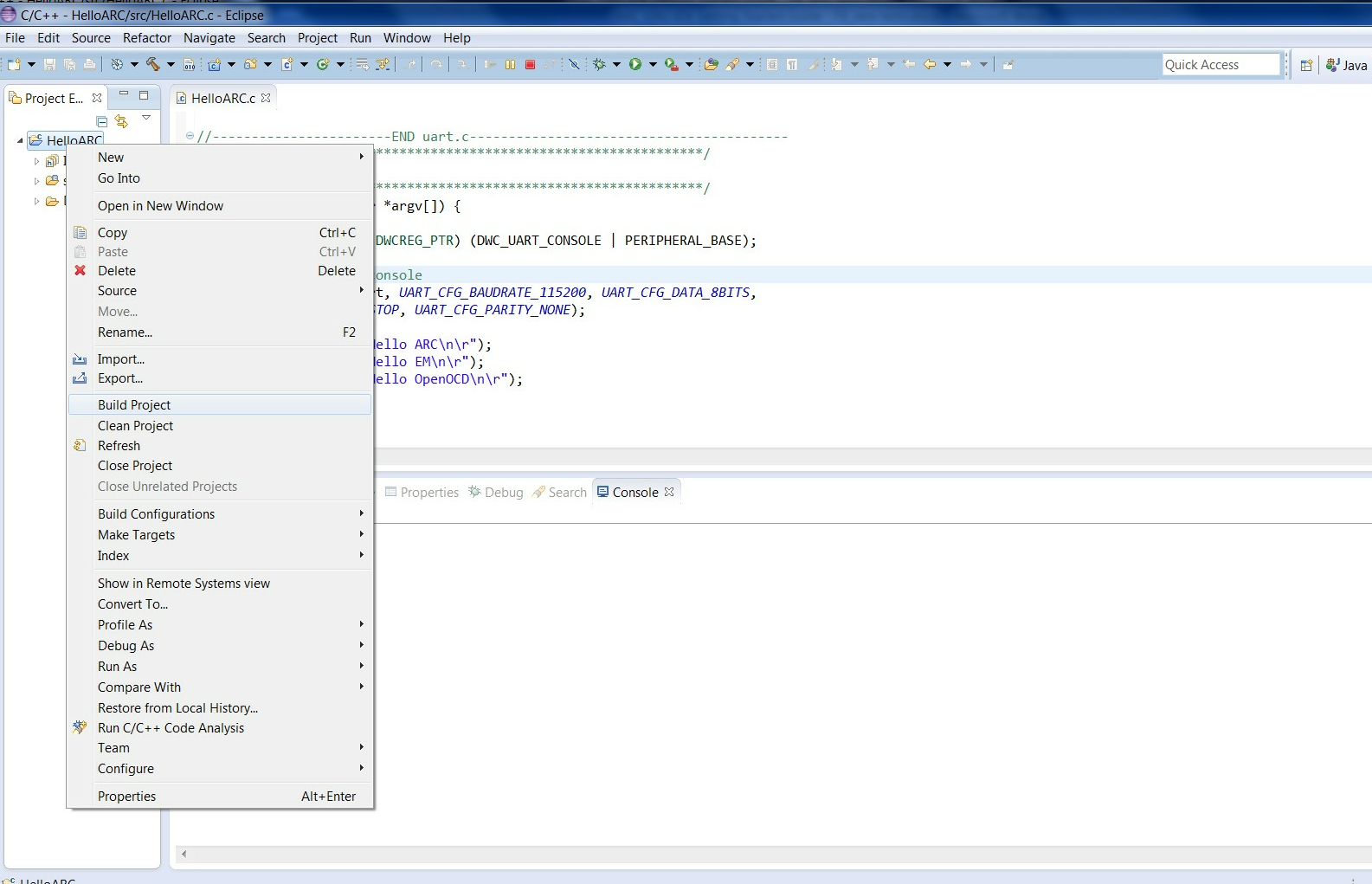Click the editor horizontal scrollbar left arrow
Image resolution: width=1372 pixels, height=884 pixels.
click(x=184, y=854)
